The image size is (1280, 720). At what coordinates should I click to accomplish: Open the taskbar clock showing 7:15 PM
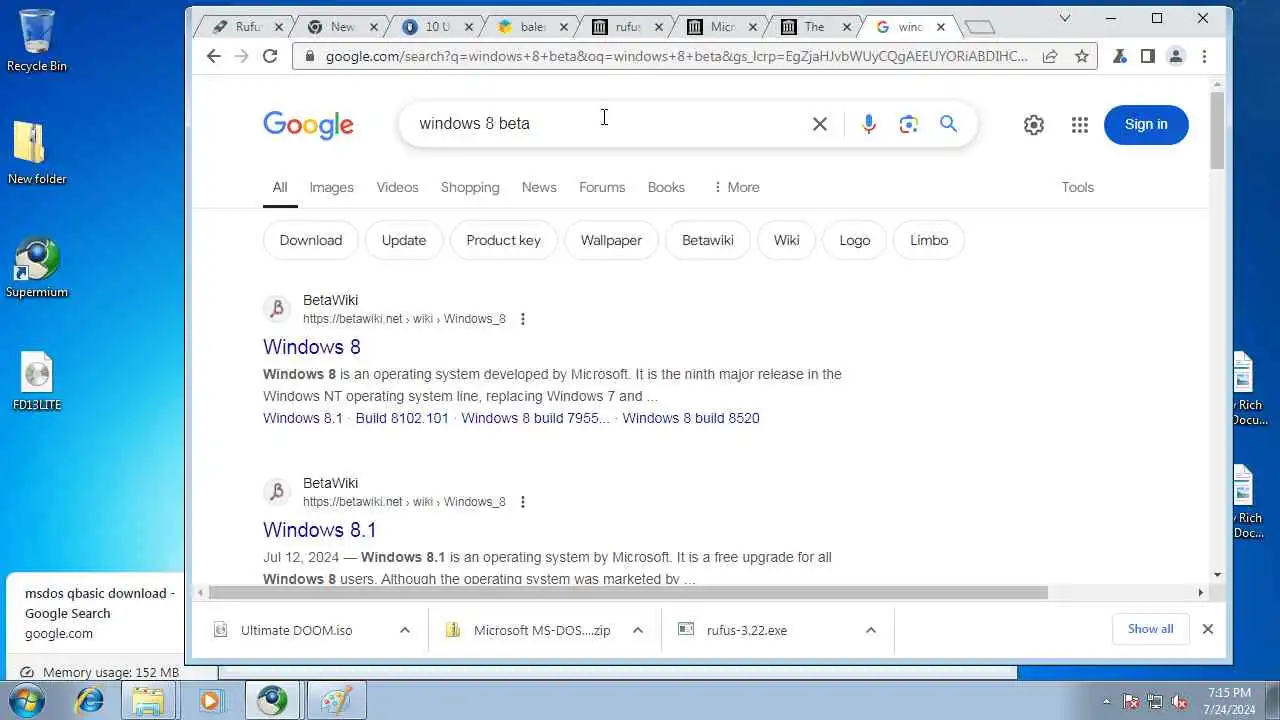pyautogui.click(x=1229, y=700)
